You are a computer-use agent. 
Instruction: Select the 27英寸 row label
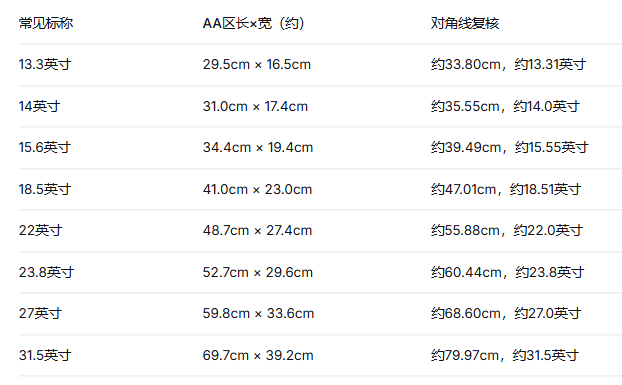[40, 314]
